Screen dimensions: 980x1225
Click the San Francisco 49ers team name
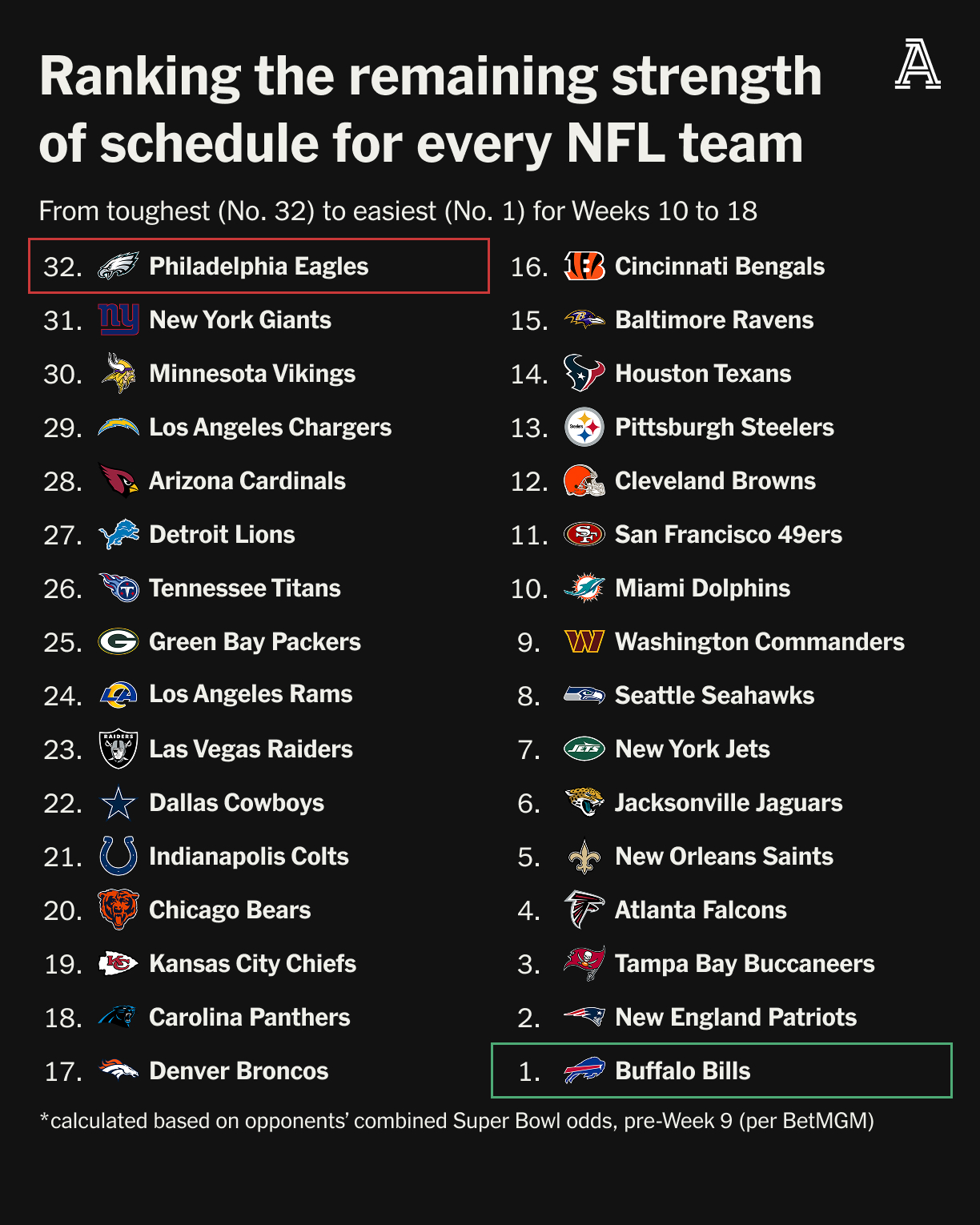[x=728, y=534]
